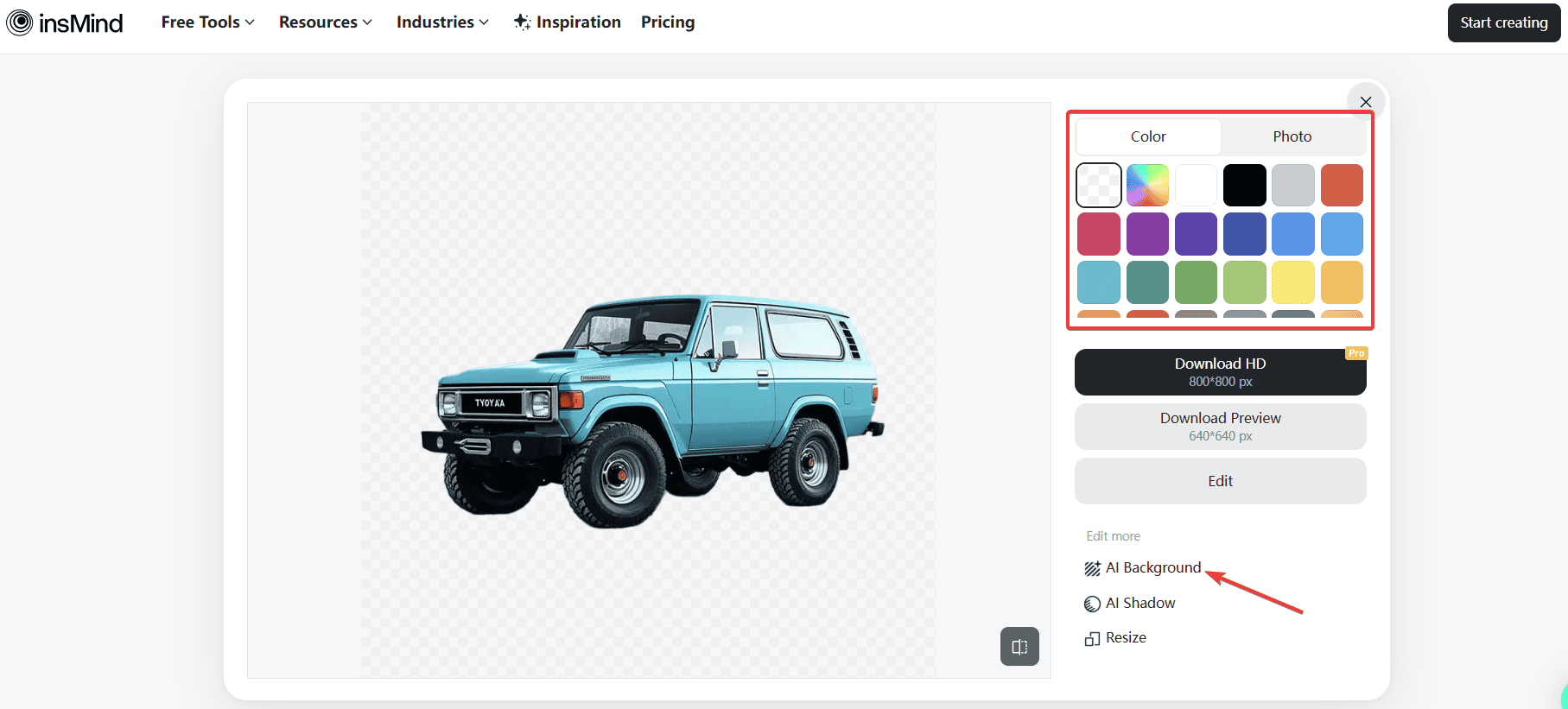Select the light lime green swatch
This screenshot has width=1568, height=709.
1245,282
